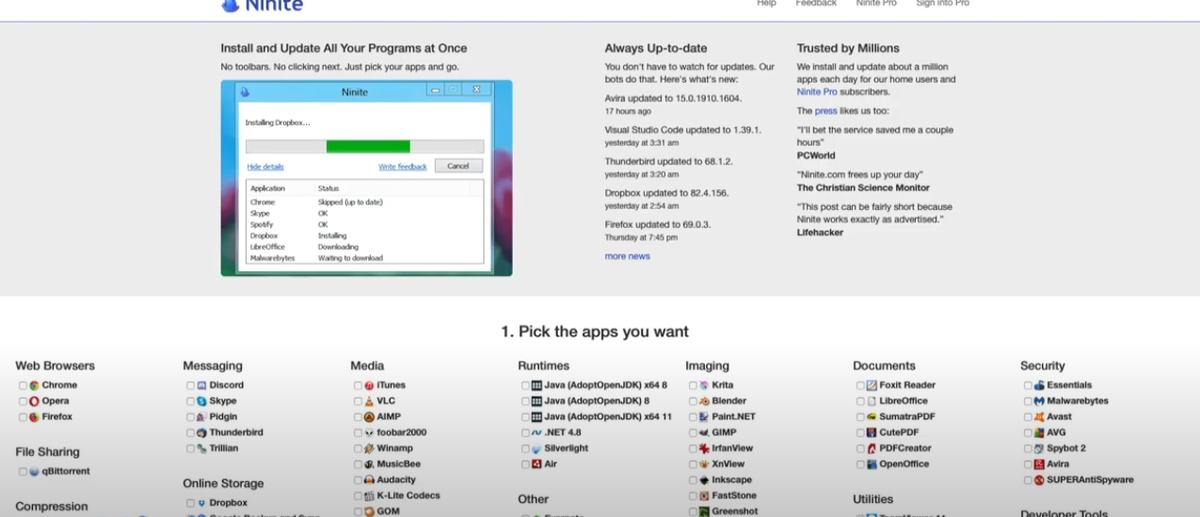Click the red Adobe Air icon
The image size is (1200, 517).
(x=537, y=464)
